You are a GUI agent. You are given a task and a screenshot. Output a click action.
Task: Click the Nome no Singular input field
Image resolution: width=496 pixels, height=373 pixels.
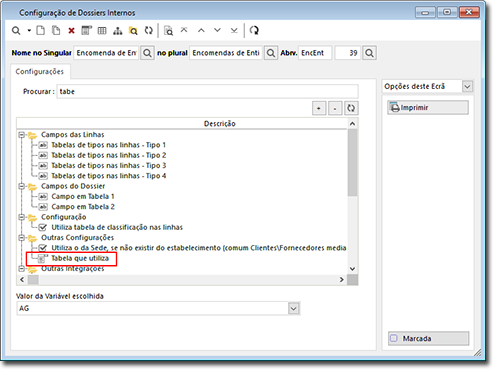106,53
